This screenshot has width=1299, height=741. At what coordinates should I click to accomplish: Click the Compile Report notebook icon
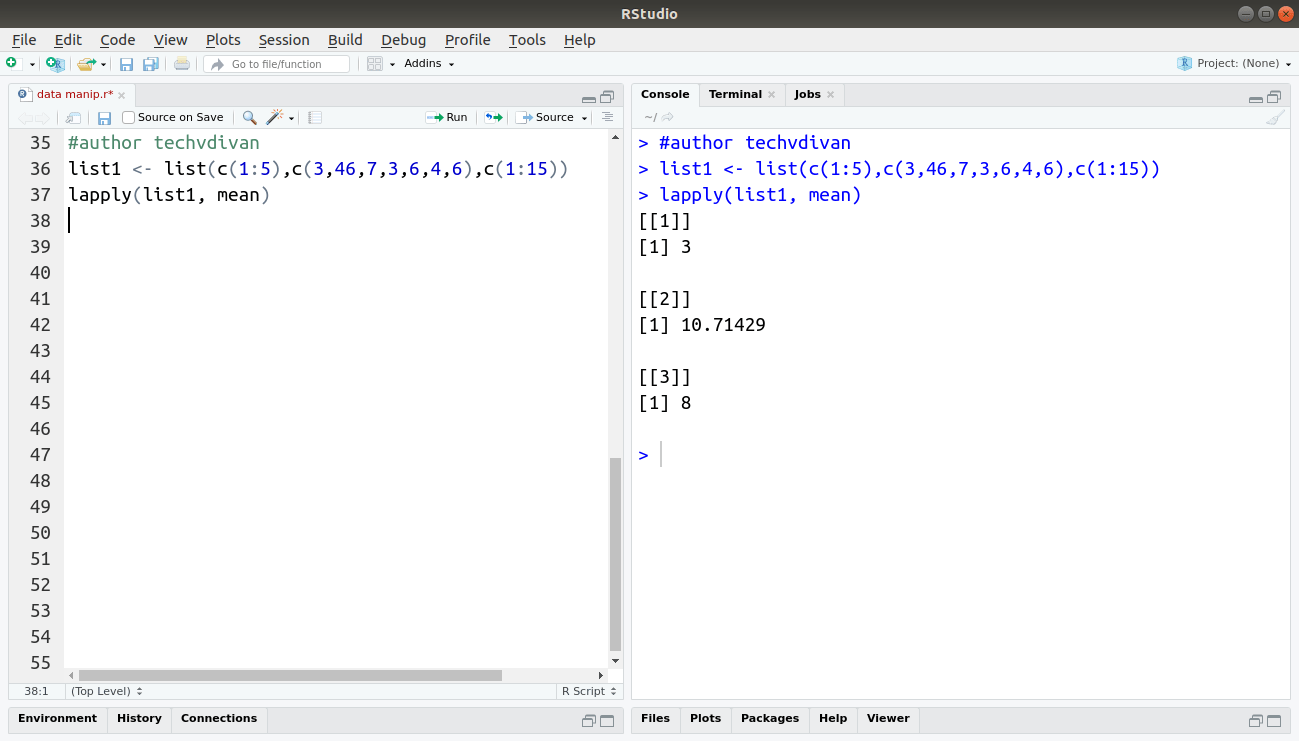pyautogui.click(x=315, y=117)
